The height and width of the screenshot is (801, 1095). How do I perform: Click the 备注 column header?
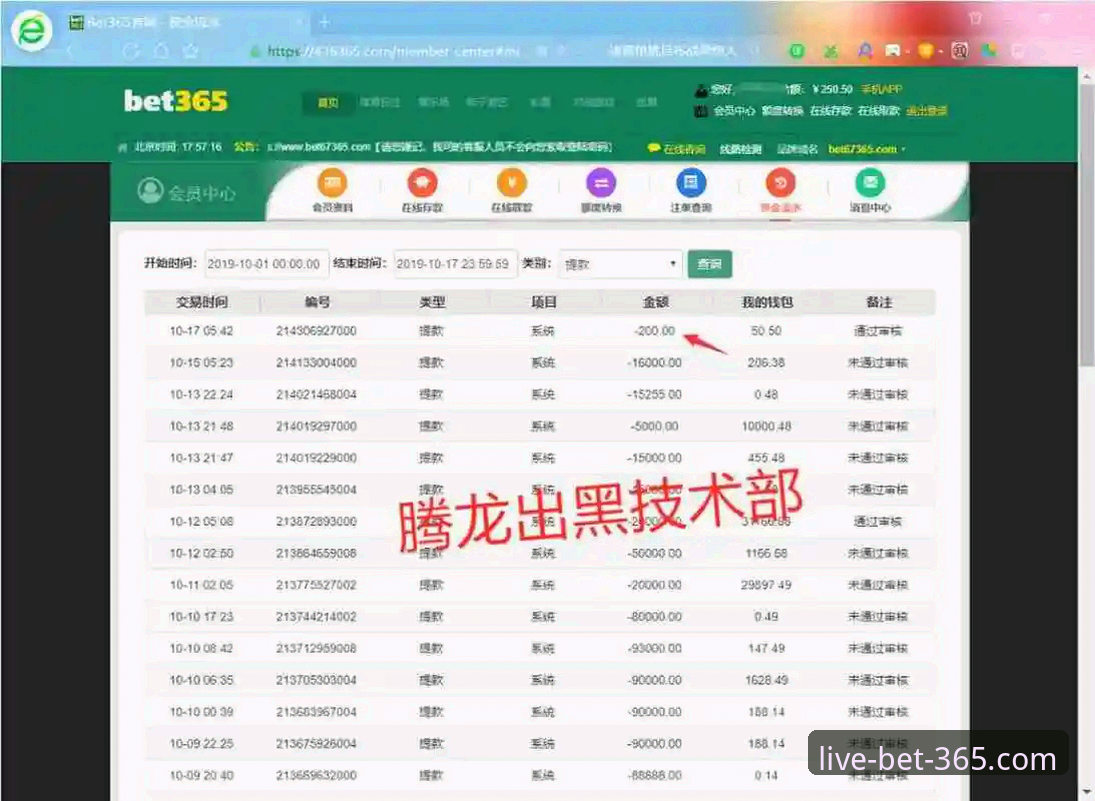coord(879,302)
